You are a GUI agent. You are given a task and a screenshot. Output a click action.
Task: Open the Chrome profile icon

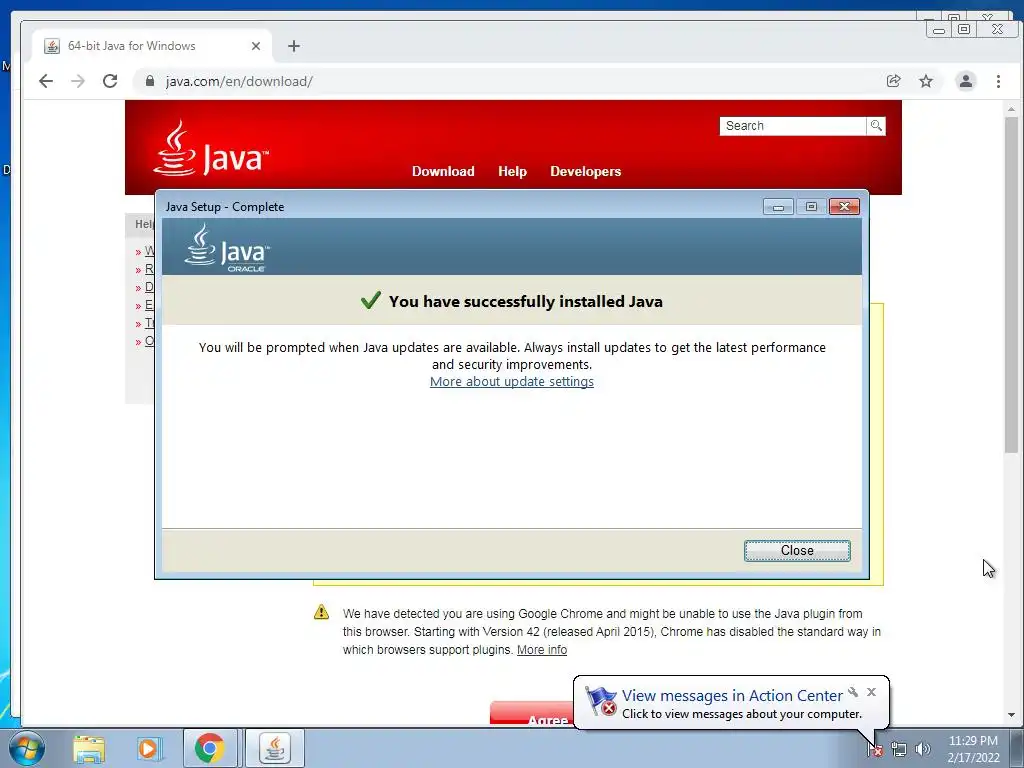965,81
